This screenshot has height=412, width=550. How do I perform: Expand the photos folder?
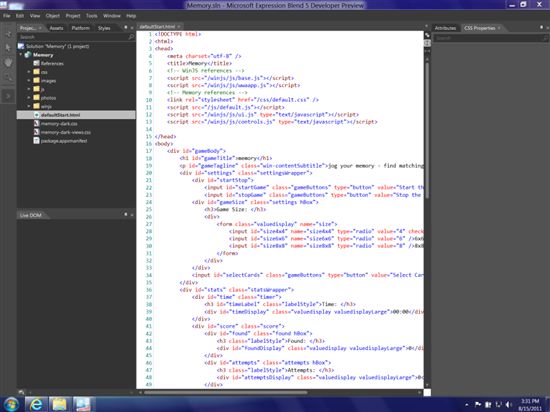pyautogui.click(x=29, y=97)
